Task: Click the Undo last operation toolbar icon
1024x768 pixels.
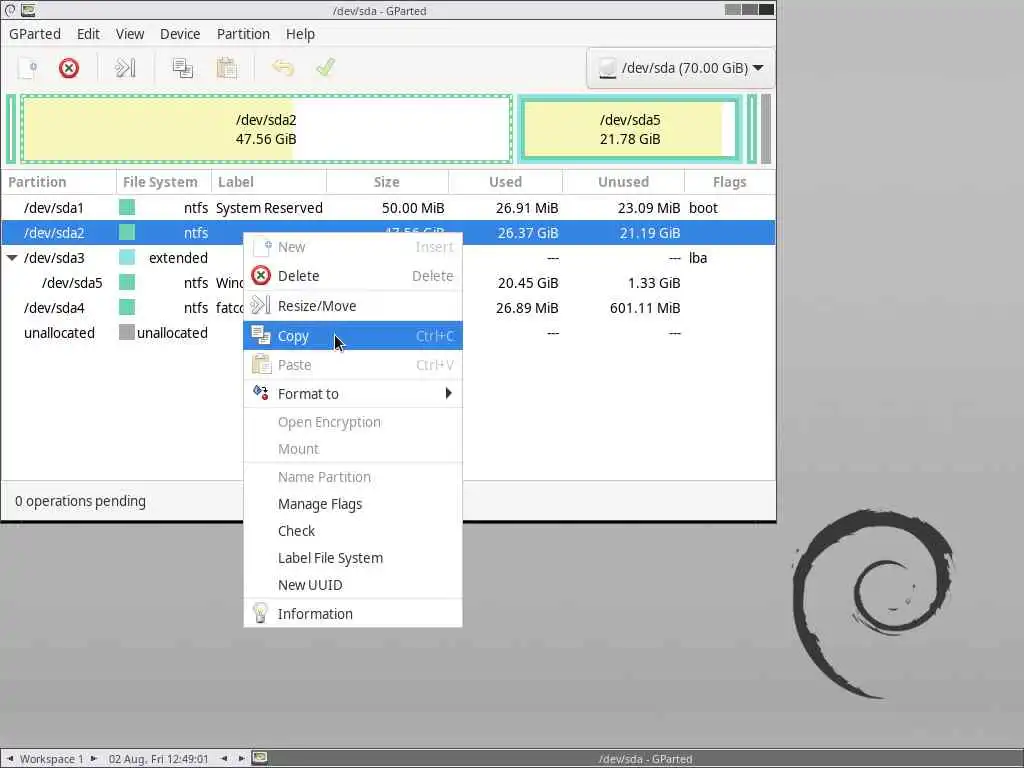Action: click(283, 68)
